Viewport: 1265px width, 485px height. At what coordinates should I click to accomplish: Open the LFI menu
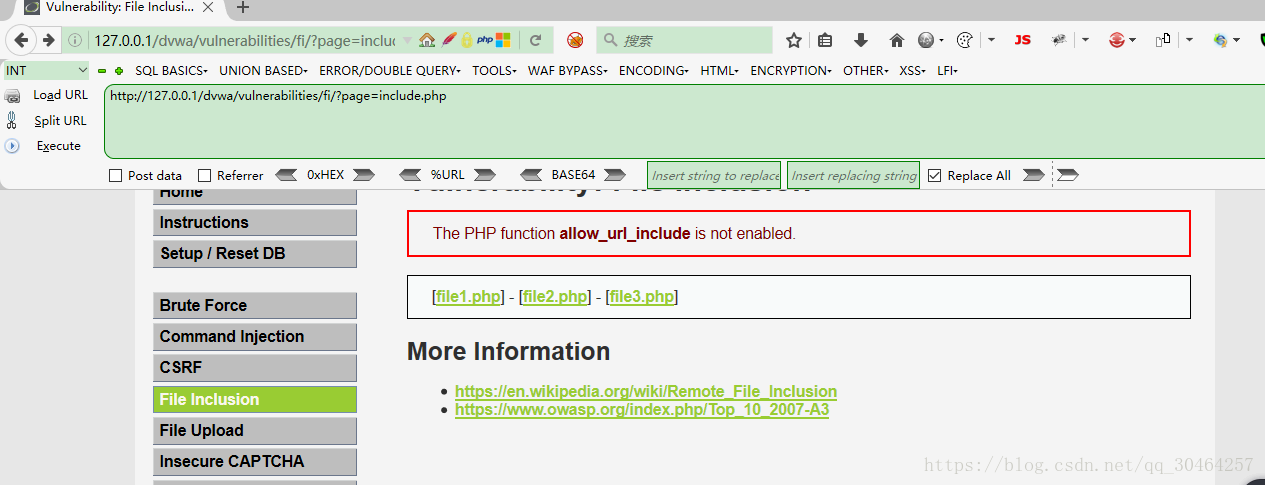point(947,71)
